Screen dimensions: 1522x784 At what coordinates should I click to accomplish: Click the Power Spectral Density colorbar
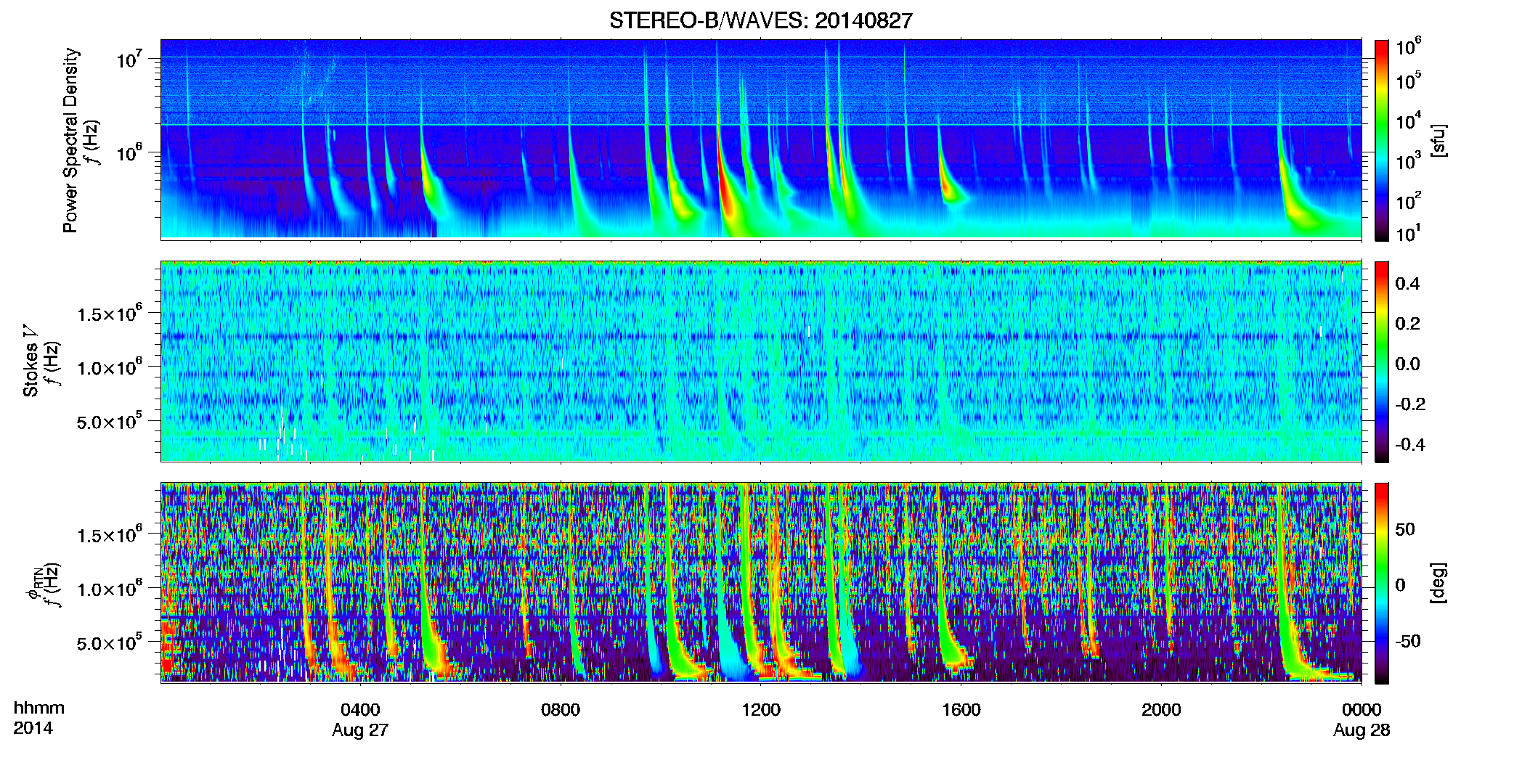click(1382, 140)
